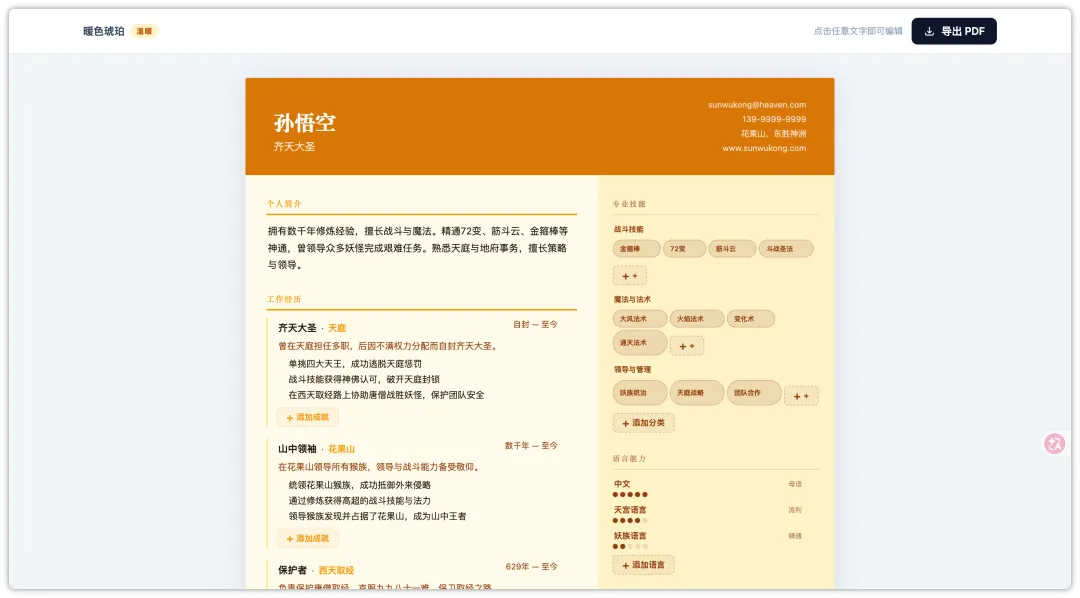Edit the date range 数千年 — 至今

(531, 446)
